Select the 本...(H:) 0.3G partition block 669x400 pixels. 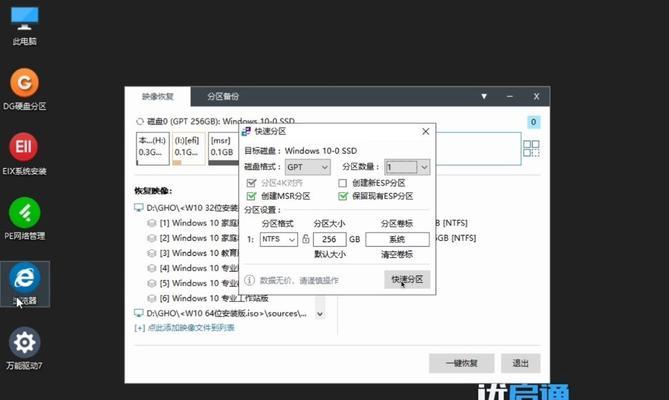tap(153, 148)
